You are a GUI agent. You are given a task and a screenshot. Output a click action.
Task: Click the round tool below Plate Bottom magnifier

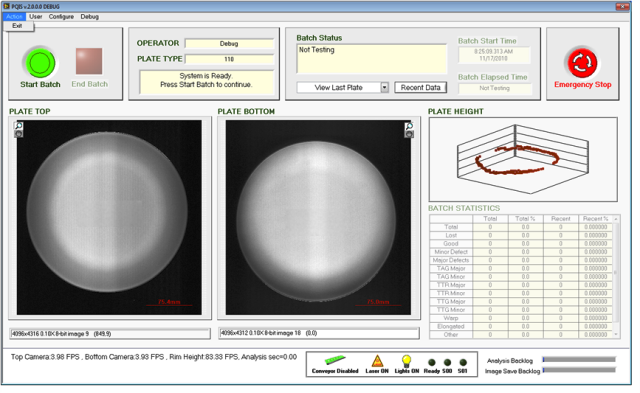pos(409,134)
